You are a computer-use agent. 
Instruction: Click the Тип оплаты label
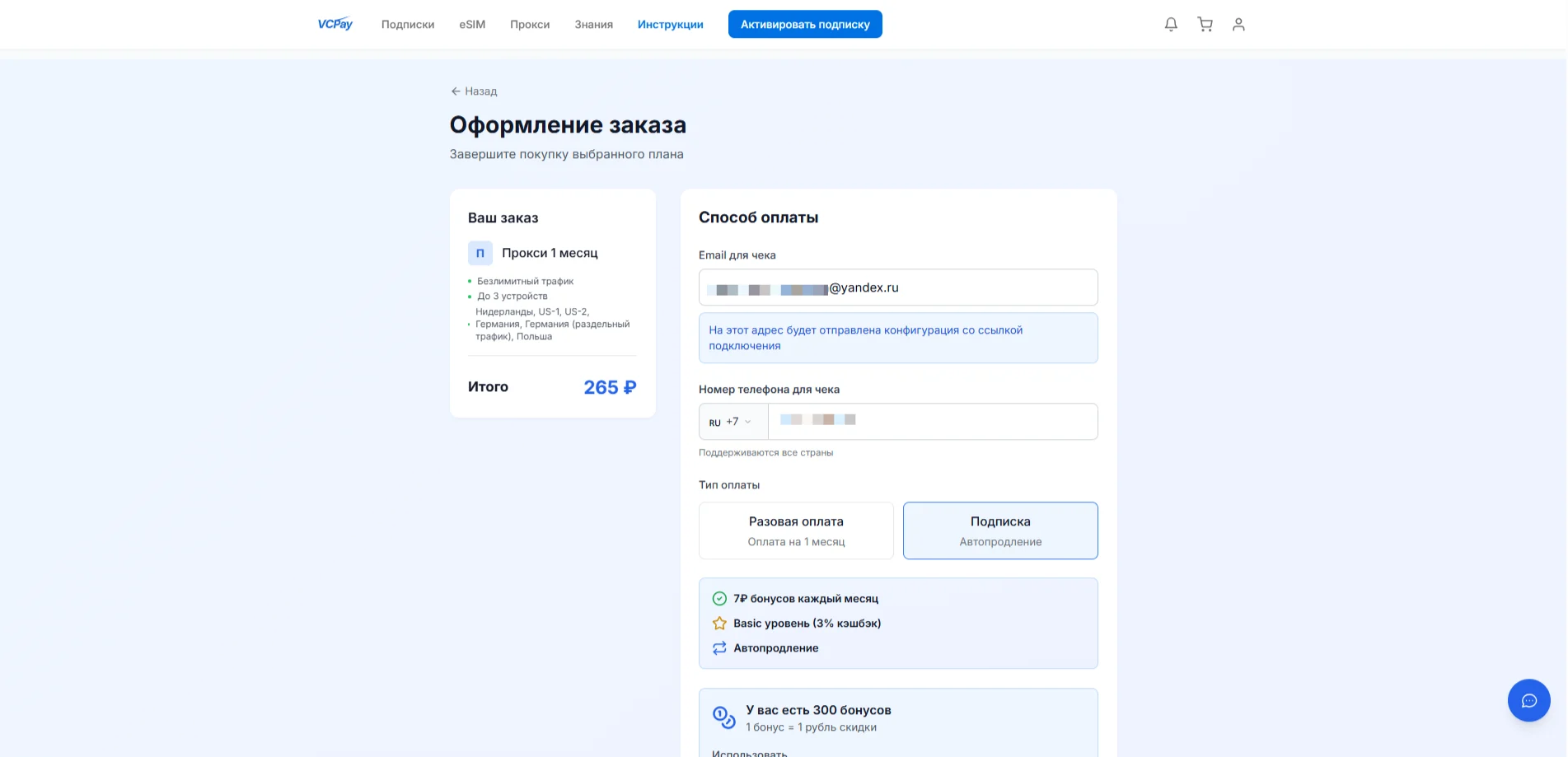(729, 485)
